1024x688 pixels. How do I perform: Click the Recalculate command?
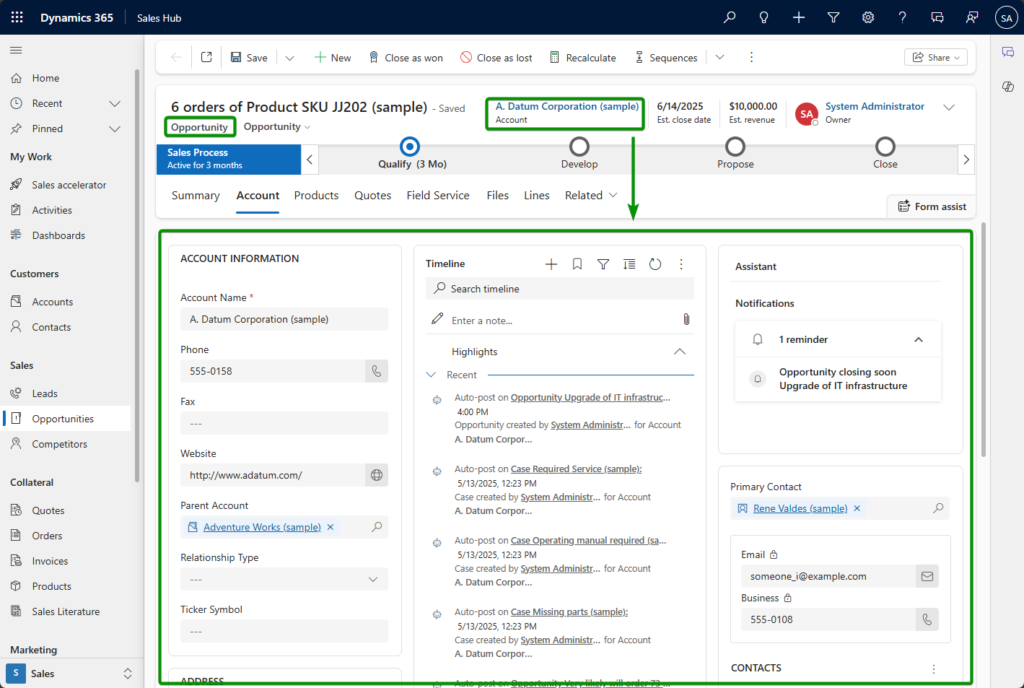(583, 57)
